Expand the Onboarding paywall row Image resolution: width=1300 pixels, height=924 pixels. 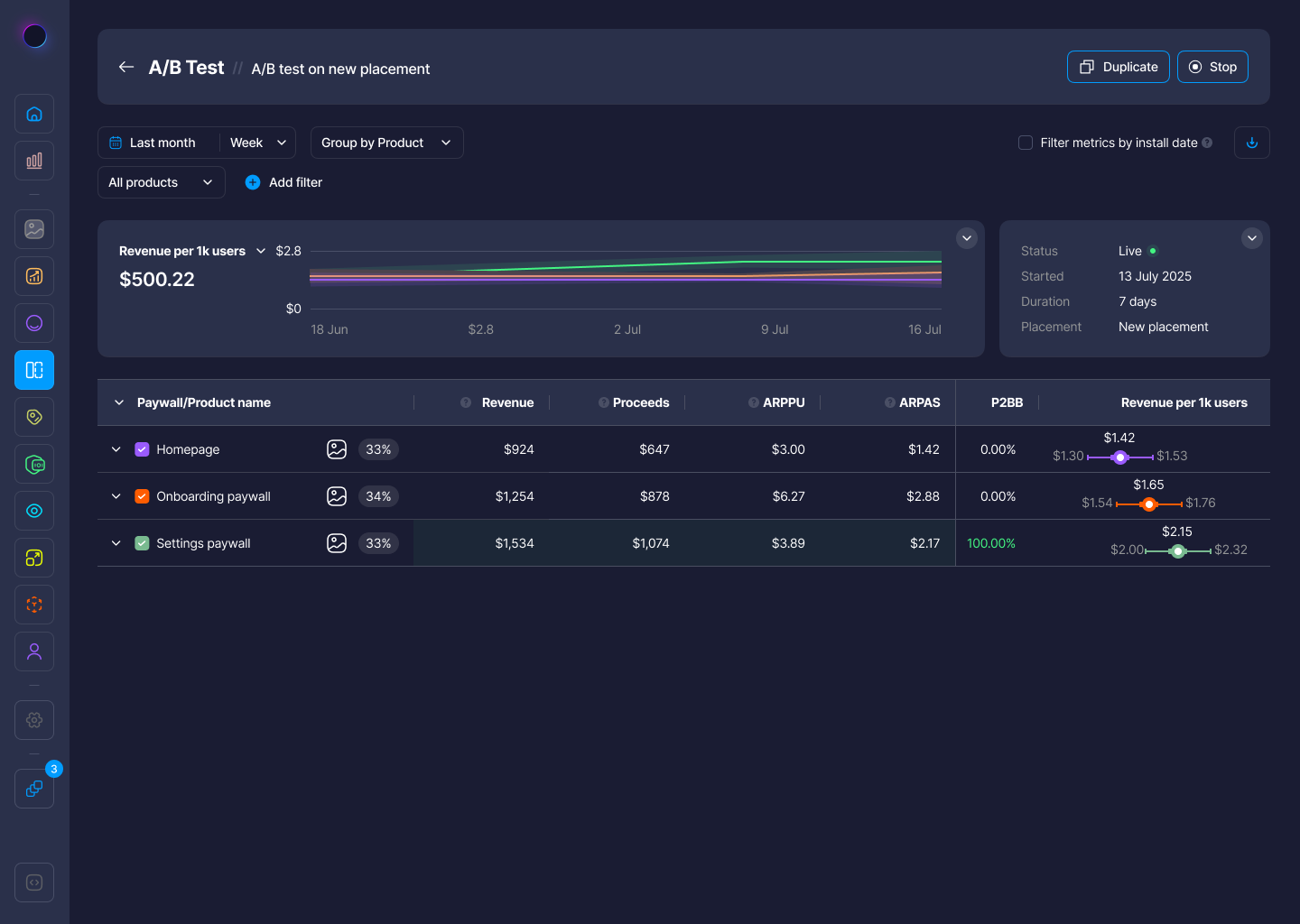coord(116,496)
